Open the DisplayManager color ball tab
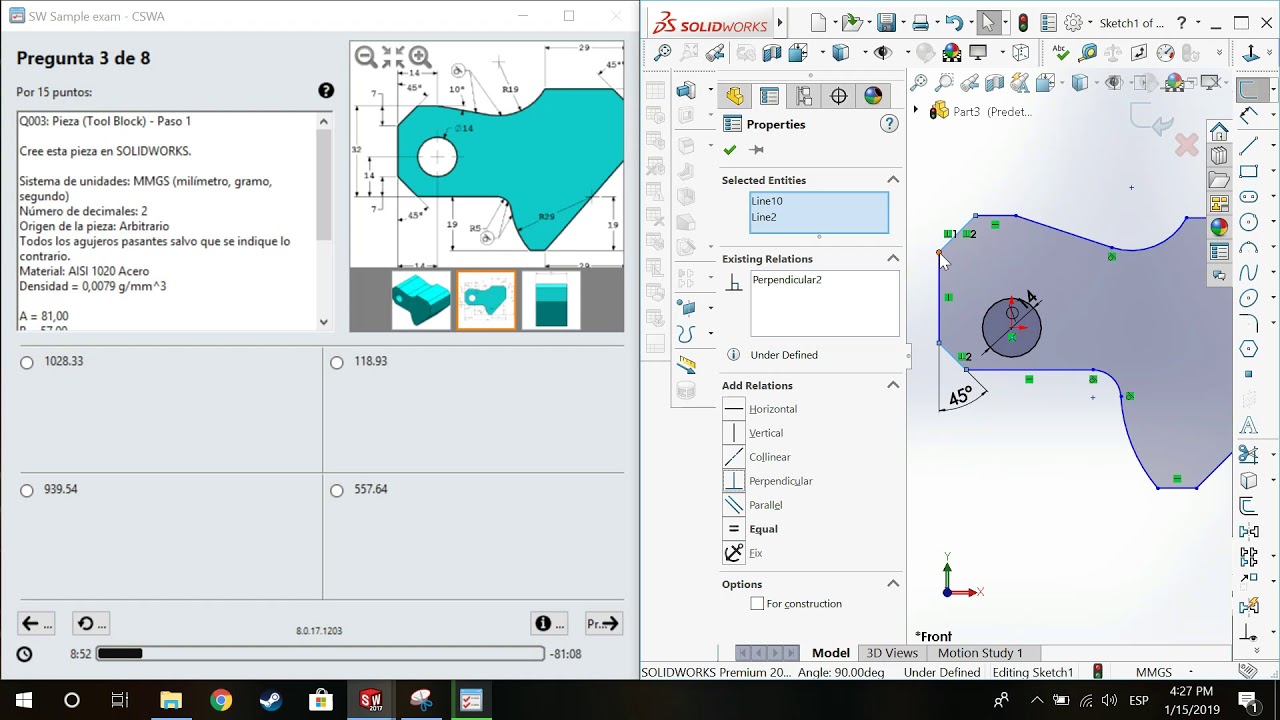This screenshot has width=1280, height=720. (x=873, y=96)
